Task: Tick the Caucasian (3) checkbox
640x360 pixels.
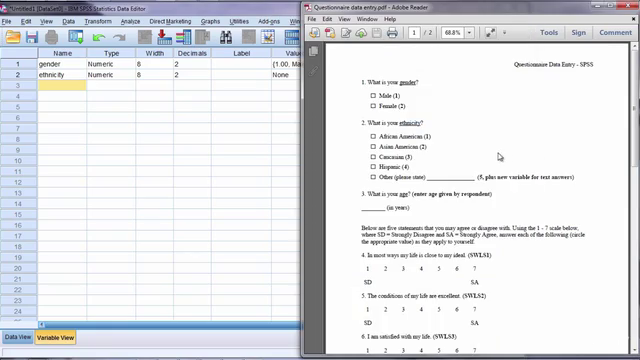Action: click(x=373, y=157)
